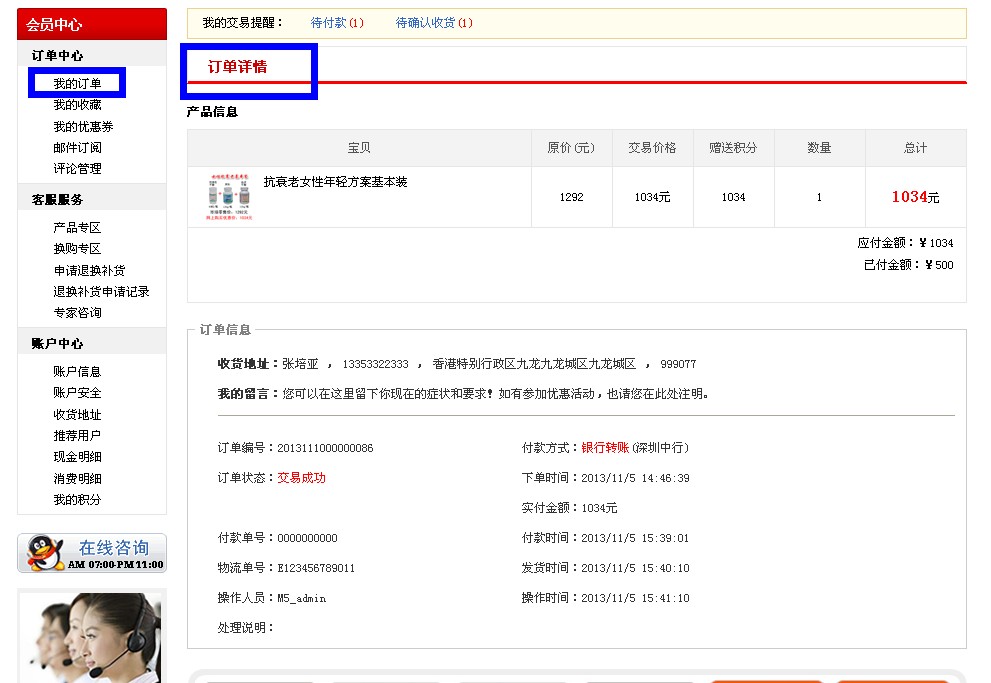
Task: Click the customer service agents photo
Action: (x=91, y=637)
